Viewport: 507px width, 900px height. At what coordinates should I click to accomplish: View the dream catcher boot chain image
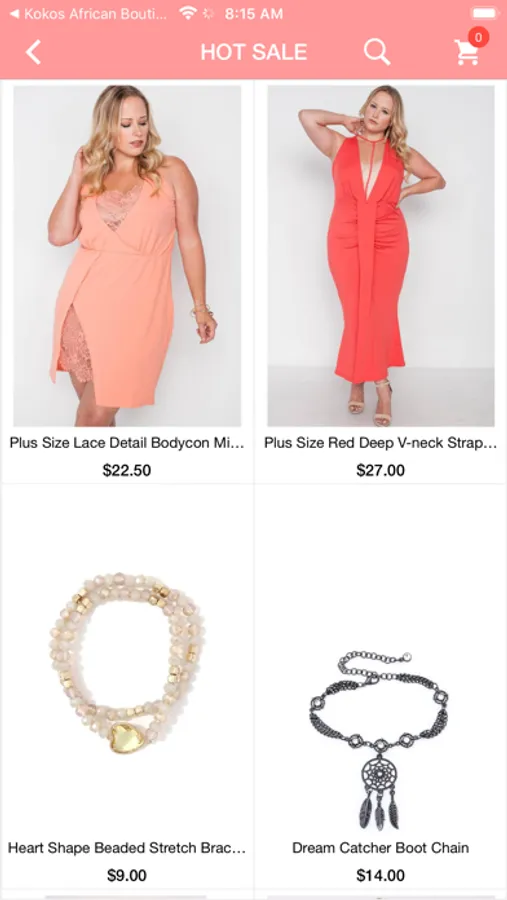pos(380,740)
